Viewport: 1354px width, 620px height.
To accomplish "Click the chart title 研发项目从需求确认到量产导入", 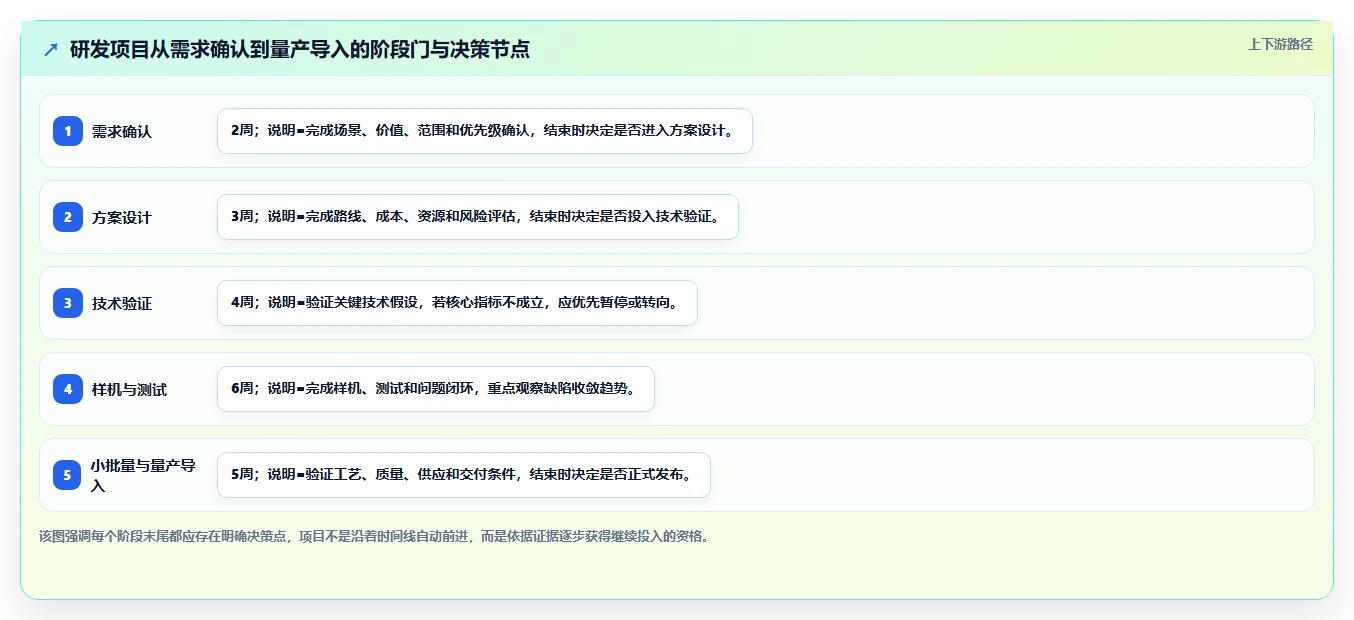I will click(x=300, y=49).
